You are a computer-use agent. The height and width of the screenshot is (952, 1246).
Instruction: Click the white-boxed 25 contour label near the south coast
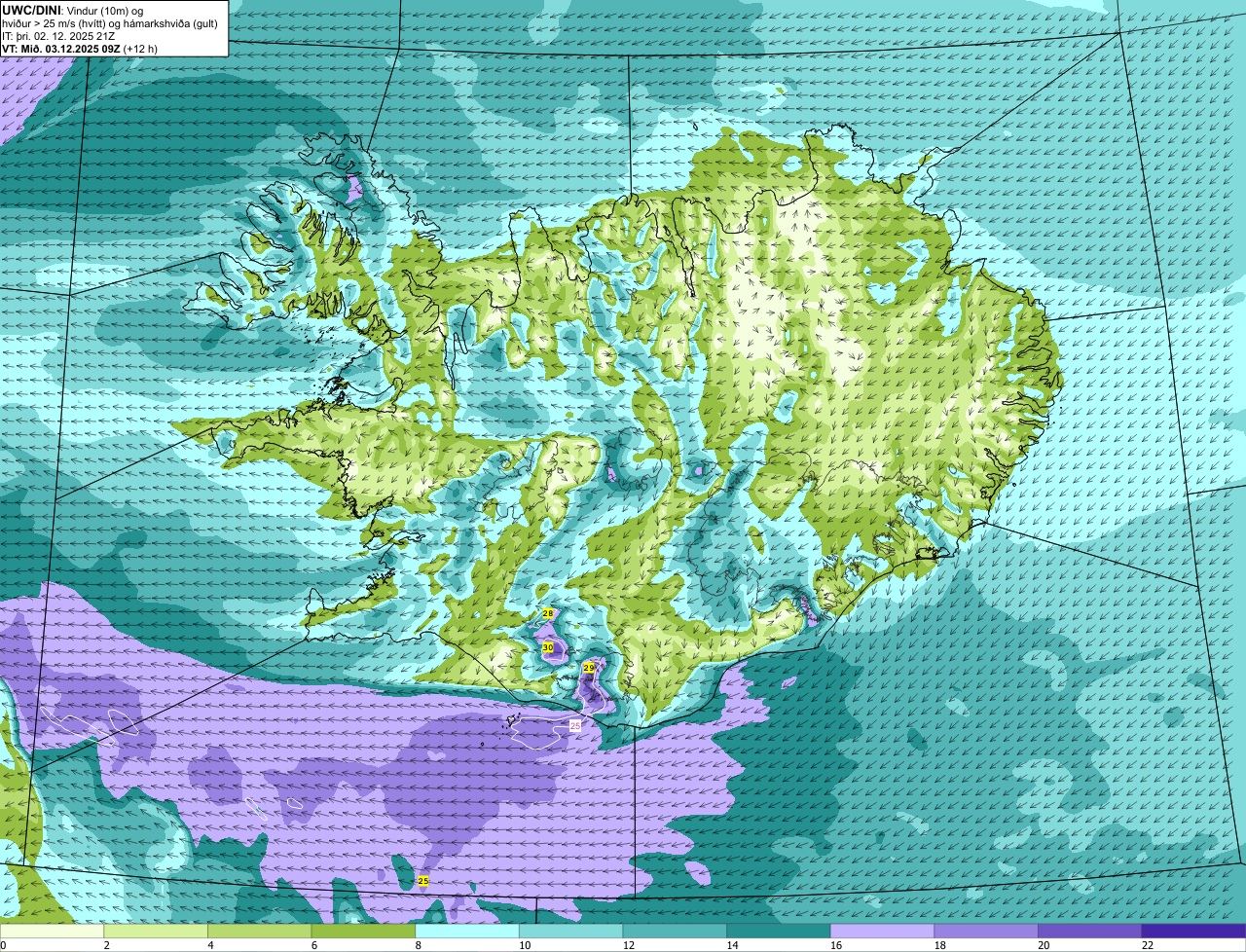(574, 726)
